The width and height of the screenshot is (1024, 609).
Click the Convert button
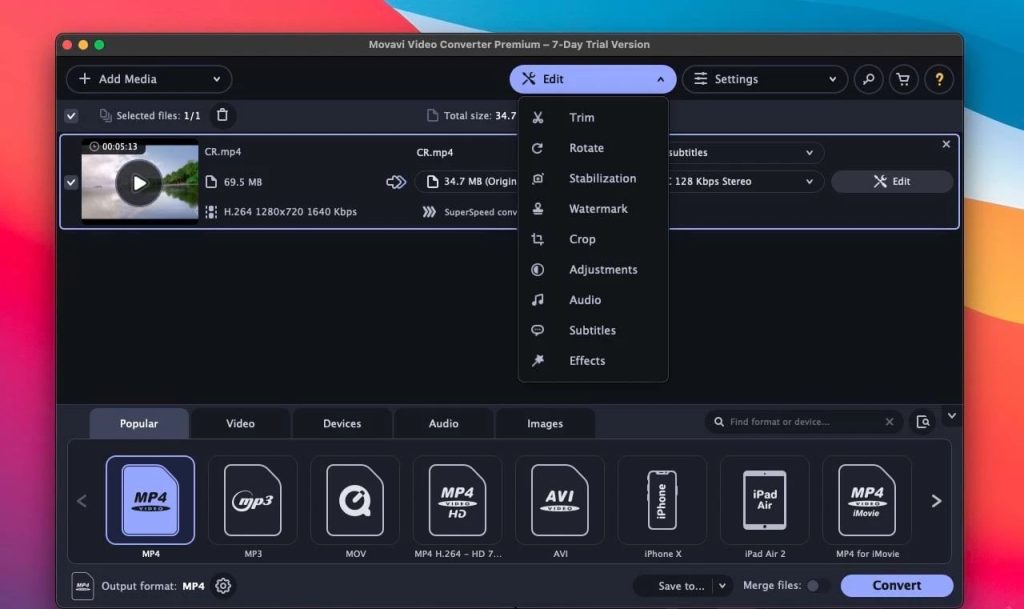pyautogui.click(x=896, y=585)
